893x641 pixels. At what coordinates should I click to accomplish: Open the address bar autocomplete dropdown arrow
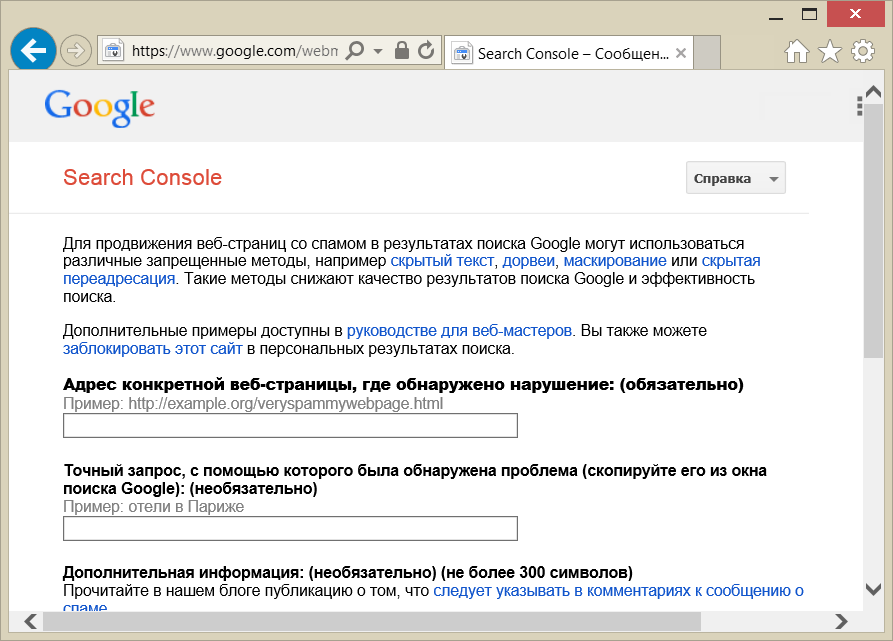pos(378,51)
